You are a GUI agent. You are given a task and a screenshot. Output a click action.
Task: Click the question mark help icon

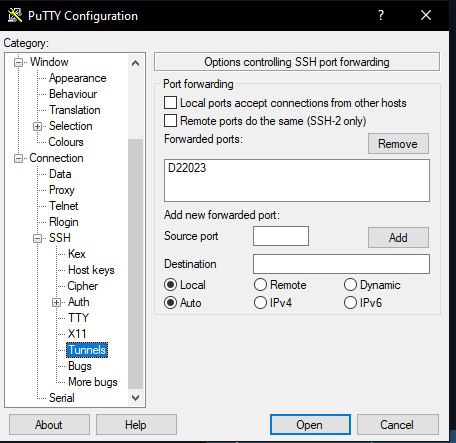pyautogui.click(x=381, y=15)
